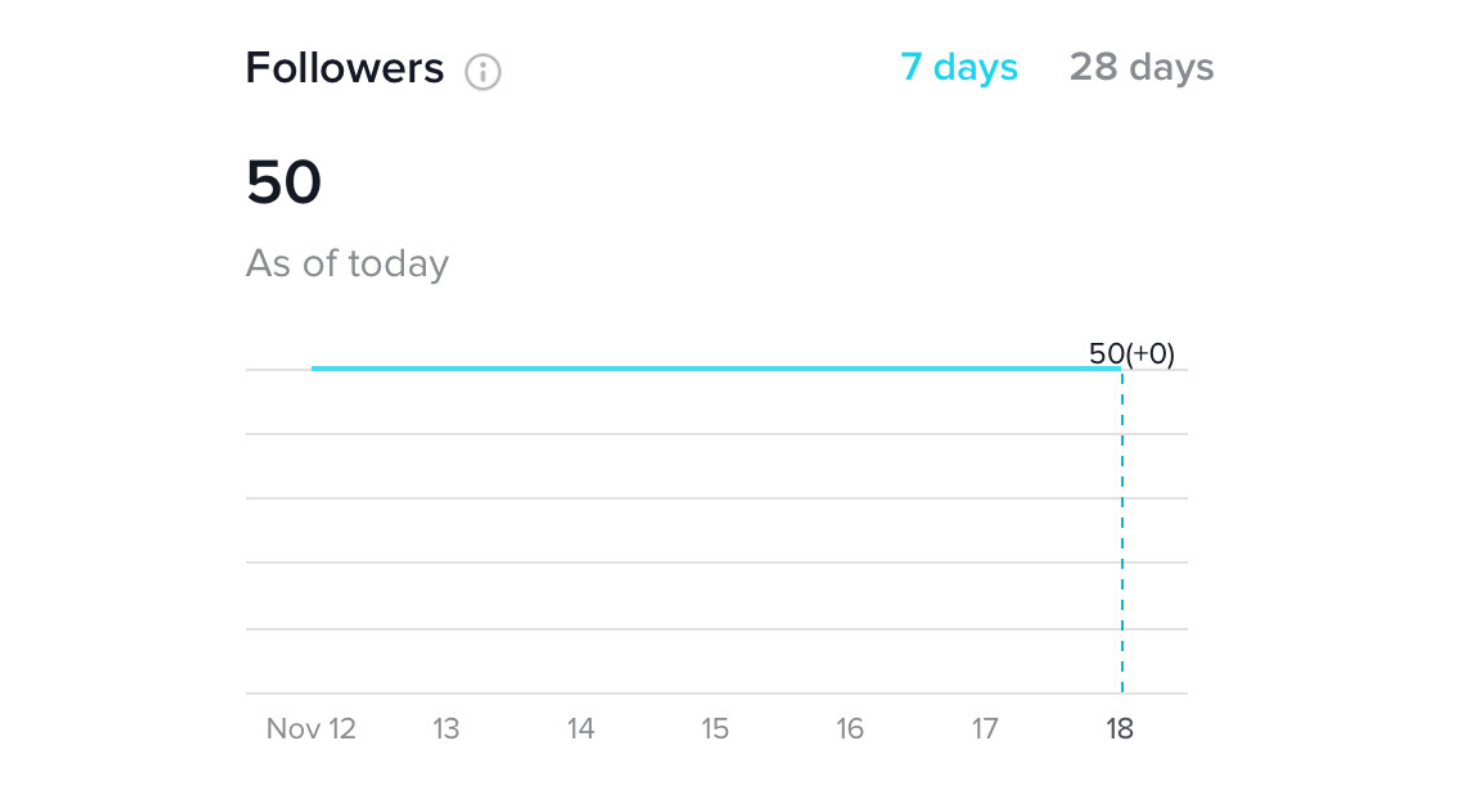Click the blue follower line above date 13

click(x=446, y=368)
